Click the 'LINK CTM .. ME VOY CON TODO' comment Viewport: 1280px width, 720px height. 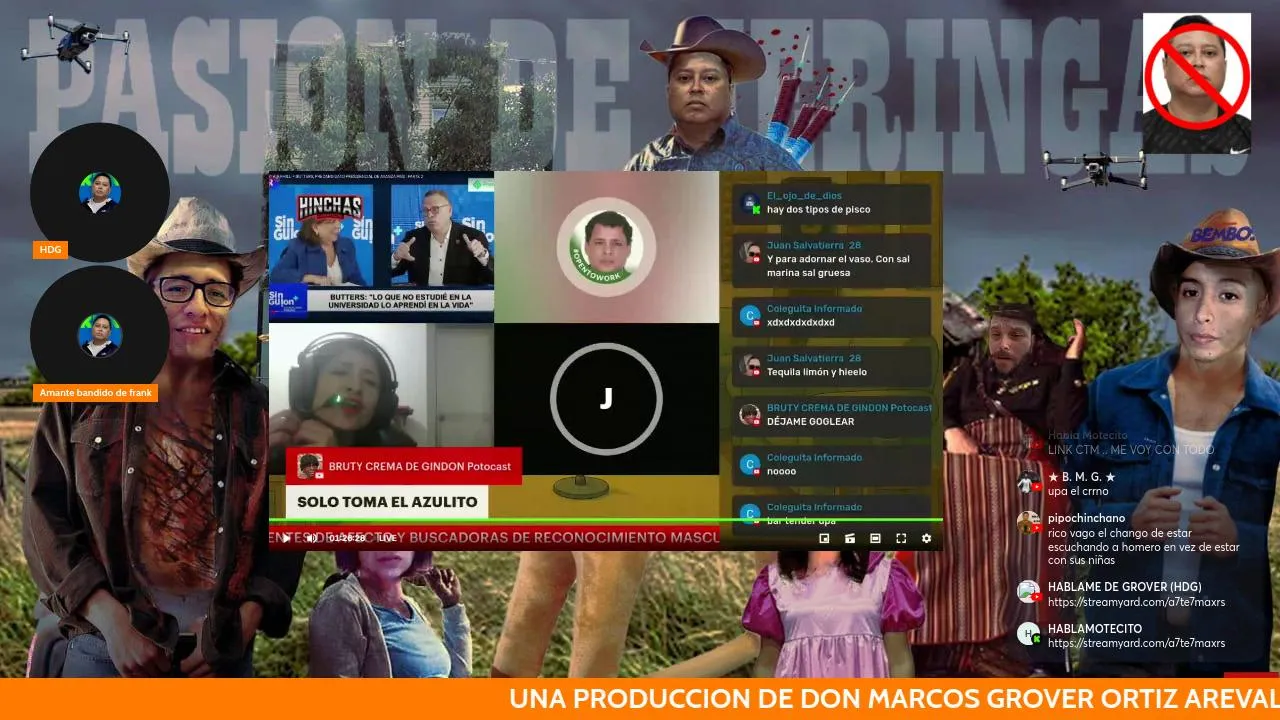(x=1130, y=449)
